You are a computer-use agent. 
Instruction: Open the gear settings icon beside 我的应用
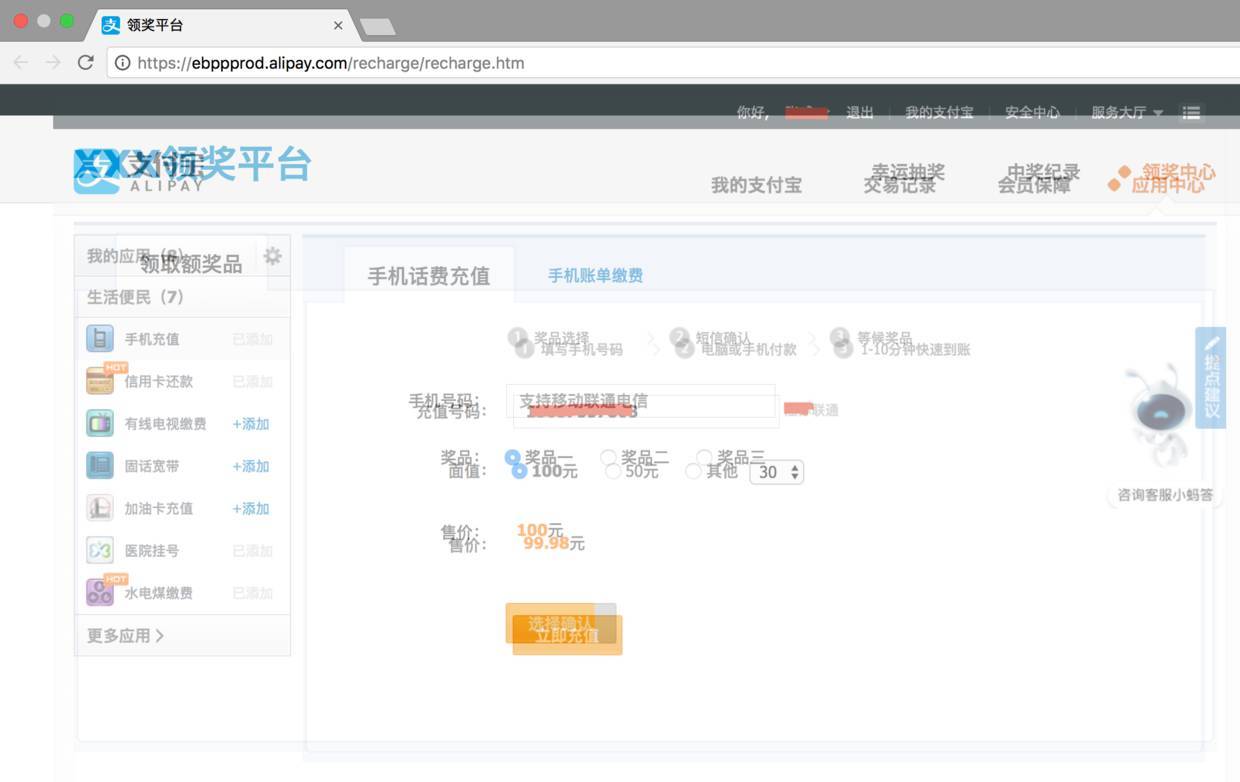click(x=272, y=257)
